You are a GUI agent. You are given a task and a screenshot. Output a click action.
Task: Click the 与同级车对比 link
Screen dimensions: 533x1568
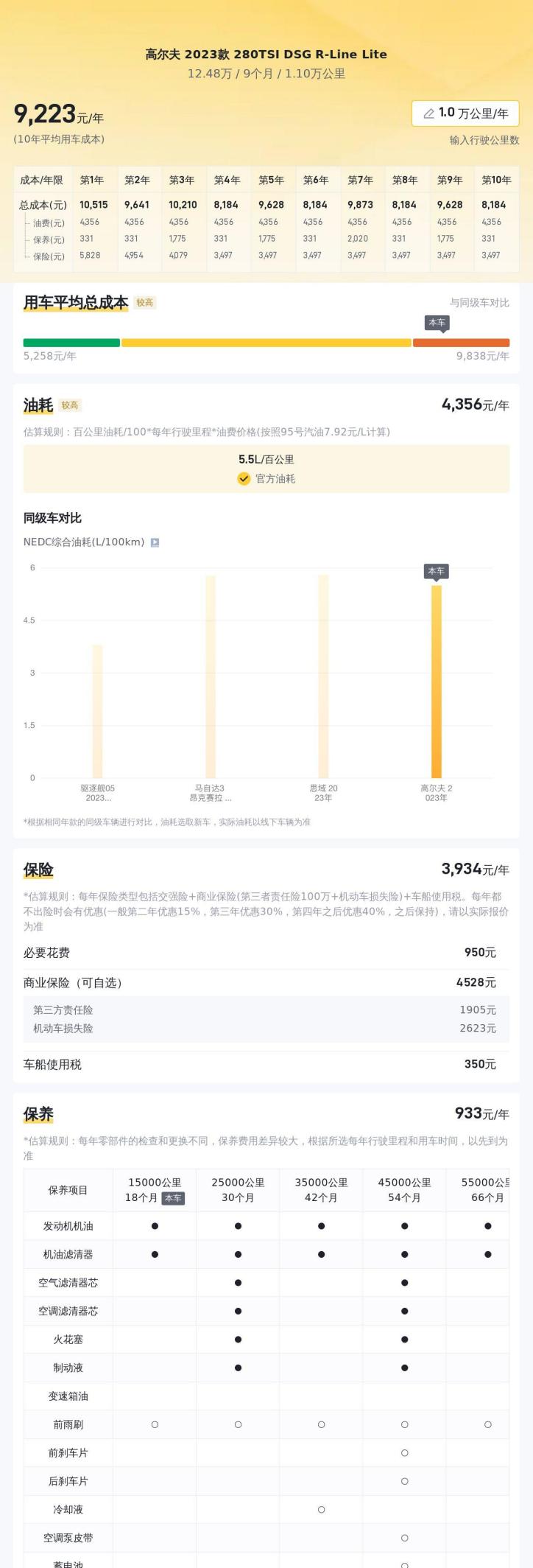[x=479, y=303]
